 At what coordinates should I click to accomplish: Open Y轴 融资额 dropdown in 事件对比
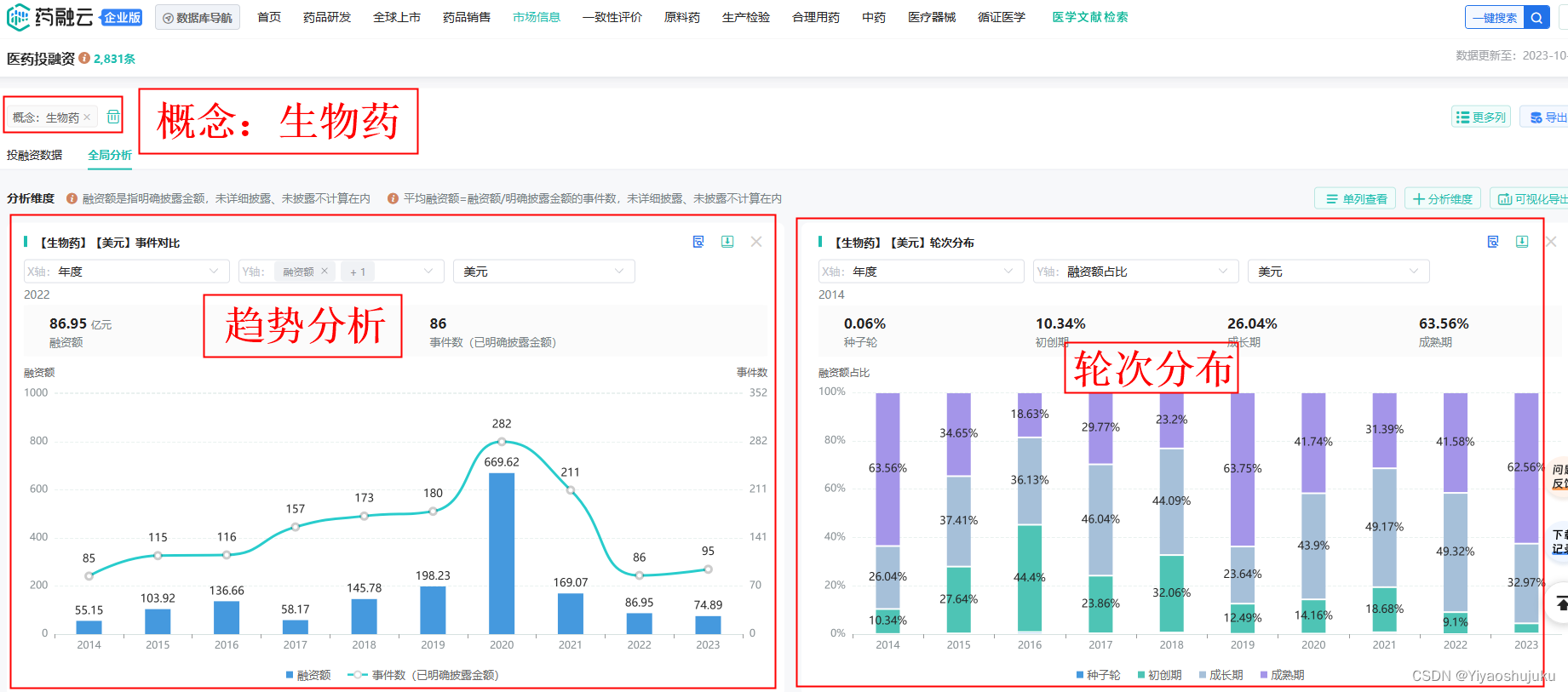tap(342, 272)
